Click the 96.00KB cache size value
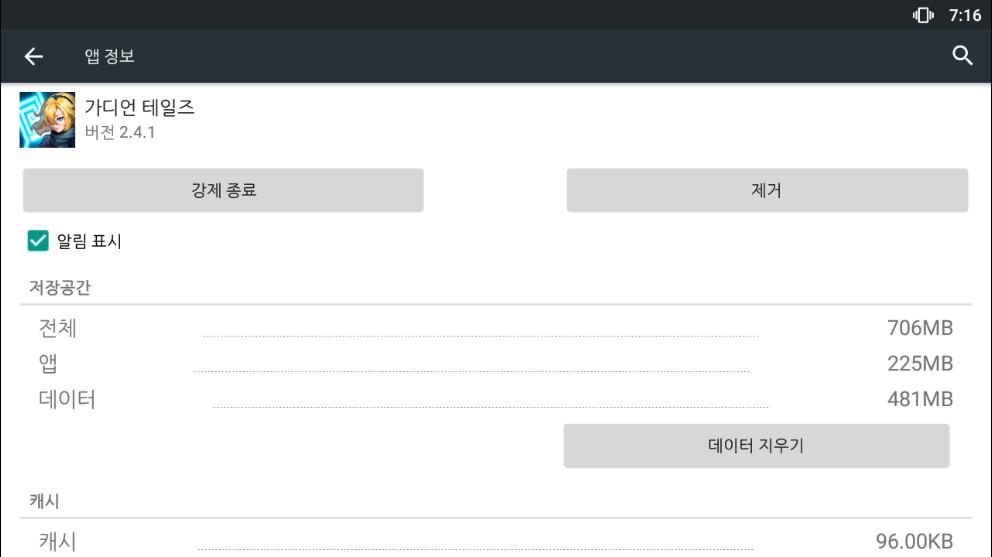Viewport: 992px width, 557px height. [914, 542]
